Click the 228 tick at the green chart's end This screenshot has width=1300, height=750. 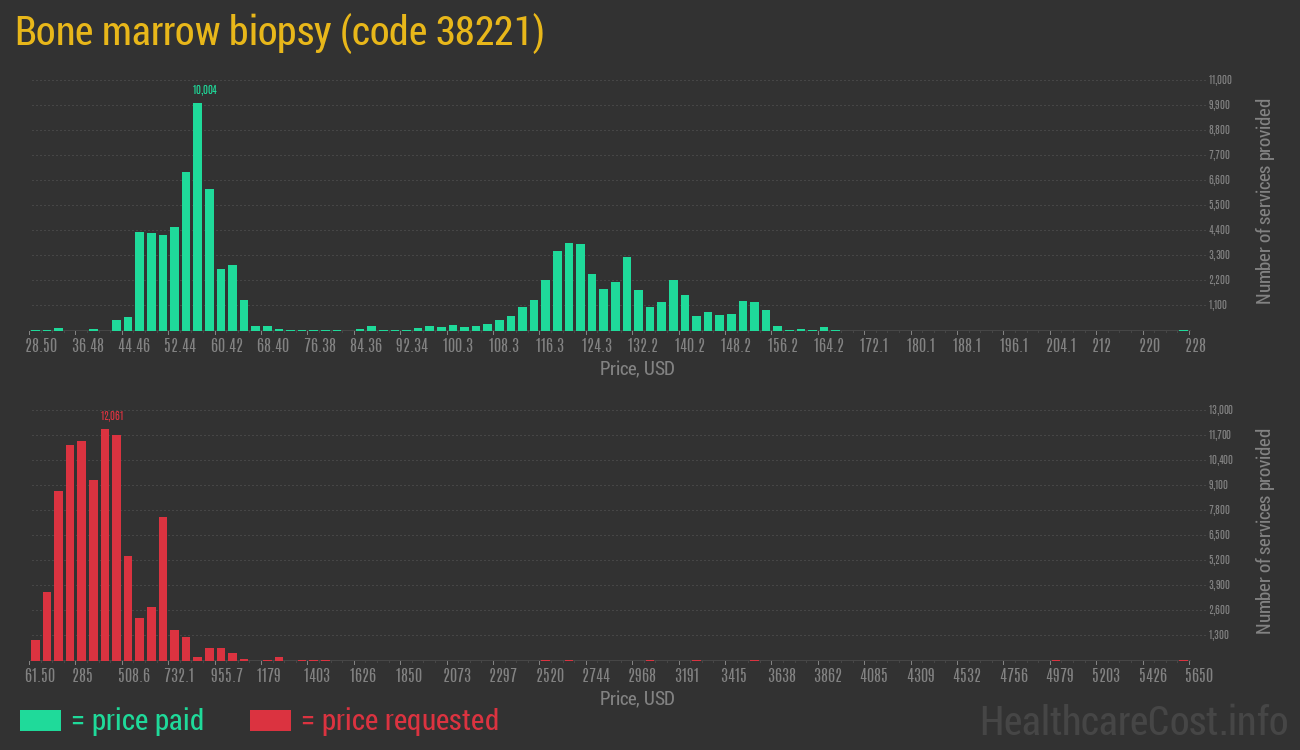coord(1194,346)
